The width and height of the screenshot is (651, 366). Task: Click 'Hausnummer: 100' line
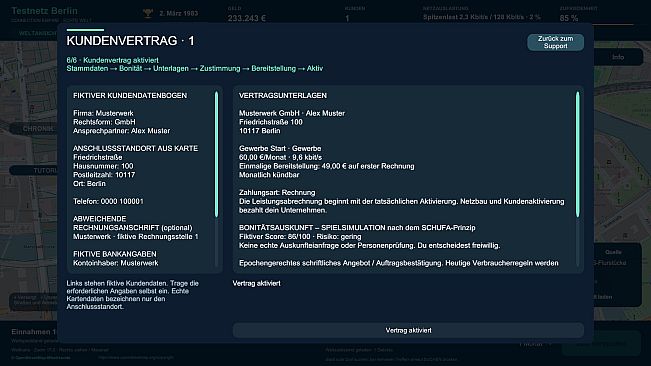click(x=103, y=166)
